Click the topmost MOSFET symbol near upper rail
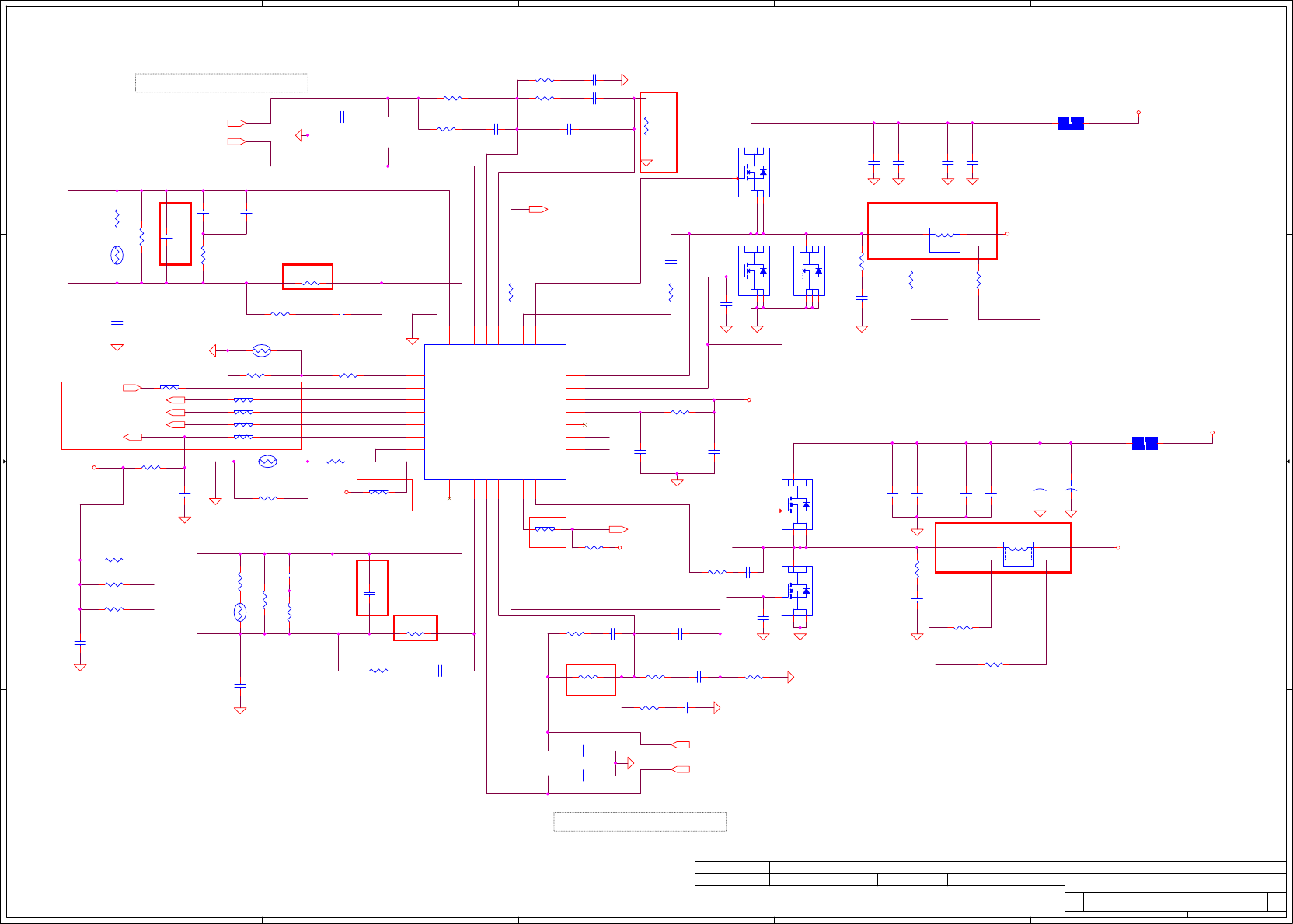The height and width of the screenshot is (924, 1293). click(x=754, y=173)
